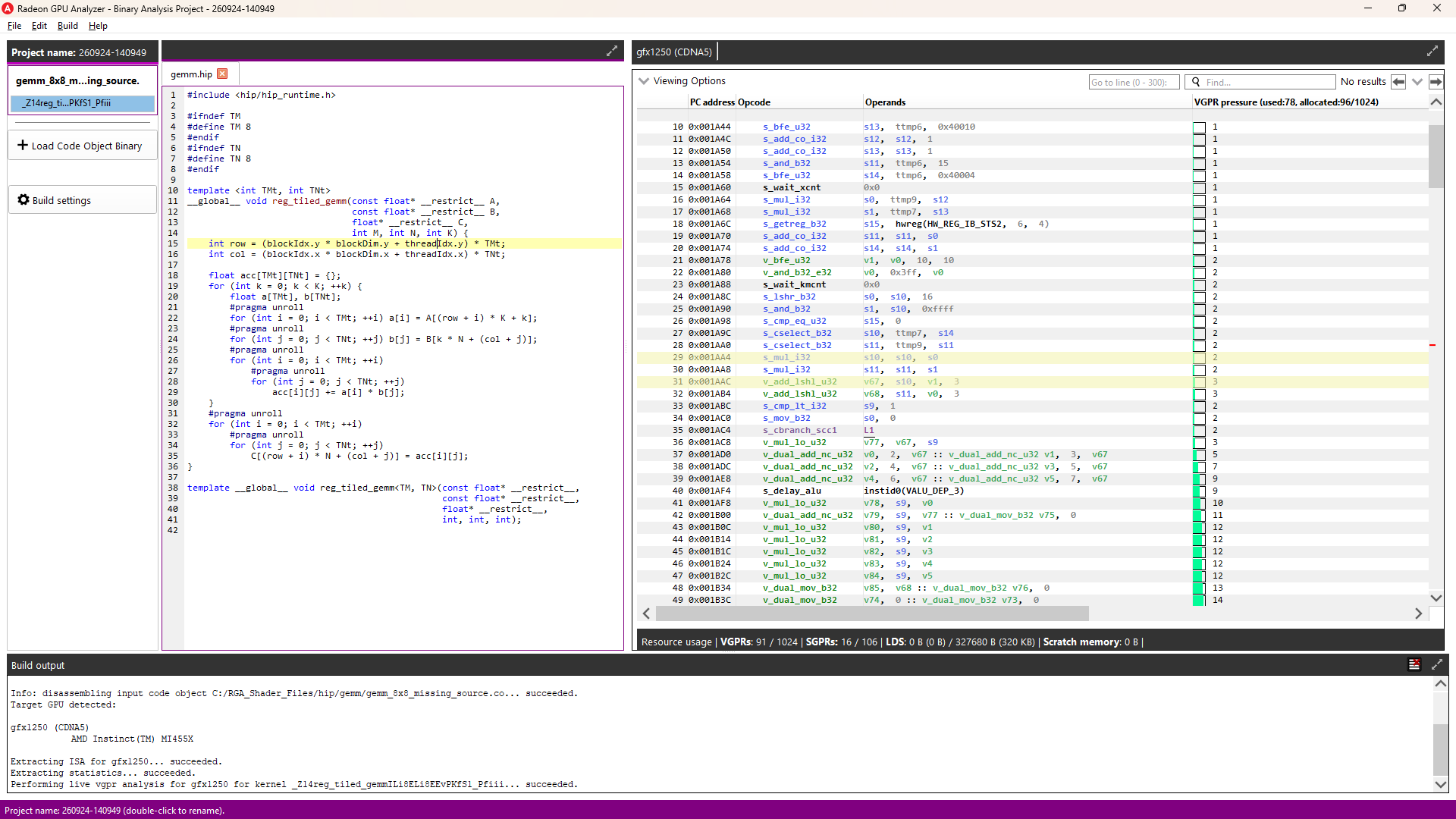Screen dimensions: 1456x819
Task: Click the Build output scroll-up arrow
Action: (x=1441, y=683)
